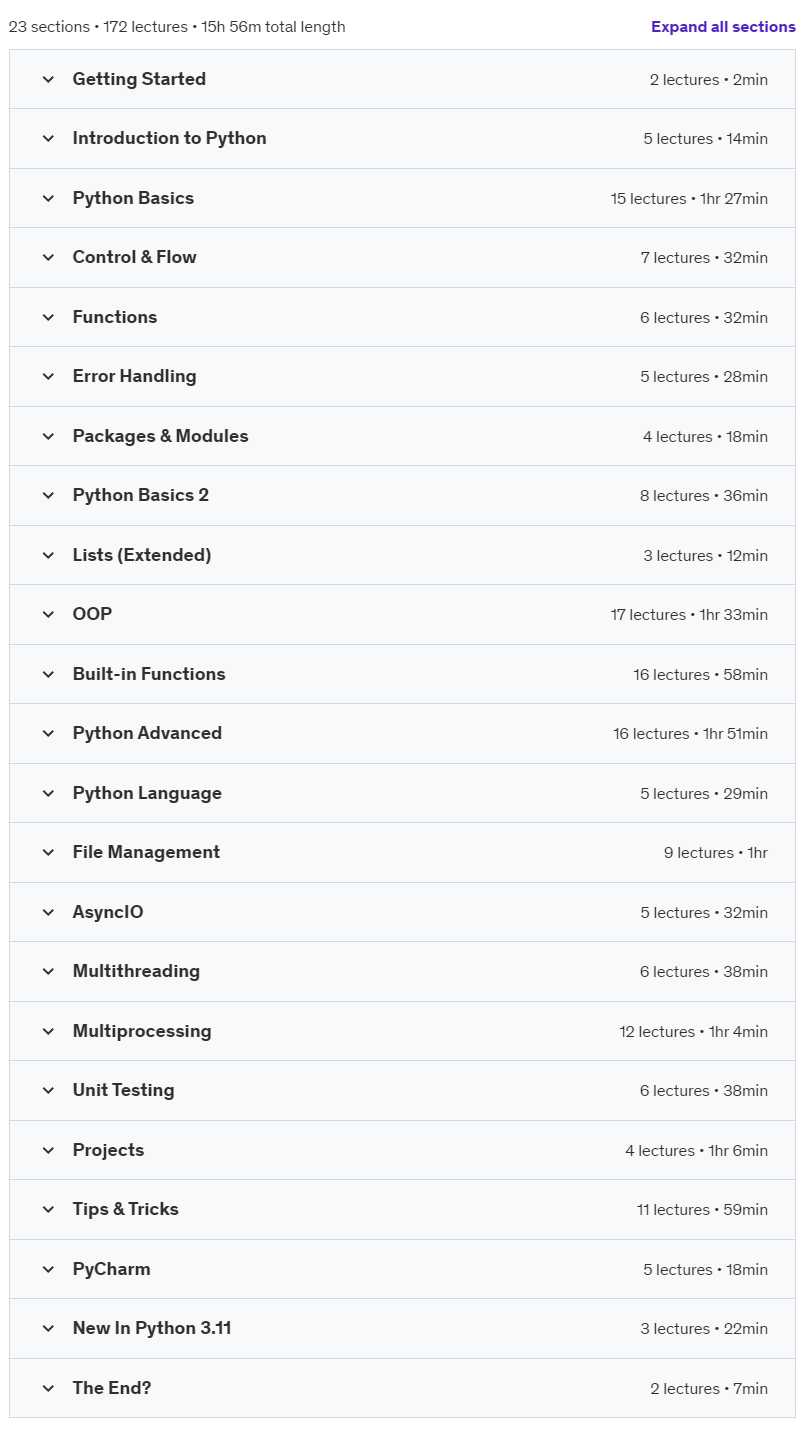This screenshot has width=804, height=1431.
Task: Open the AsyncIO section title
Action: 108,912
